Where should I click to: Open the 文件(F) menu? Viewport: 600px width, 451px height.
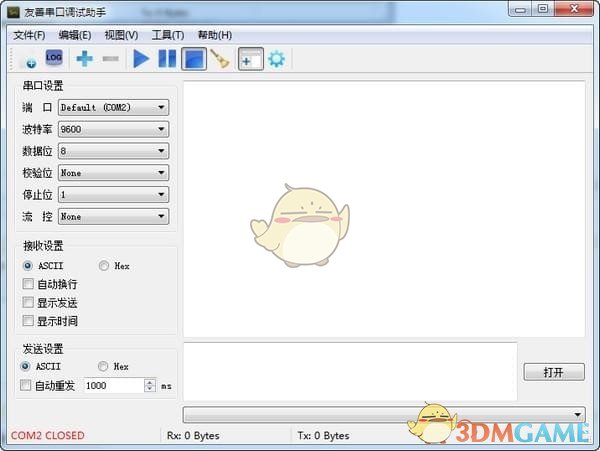[x=29, y=35]
